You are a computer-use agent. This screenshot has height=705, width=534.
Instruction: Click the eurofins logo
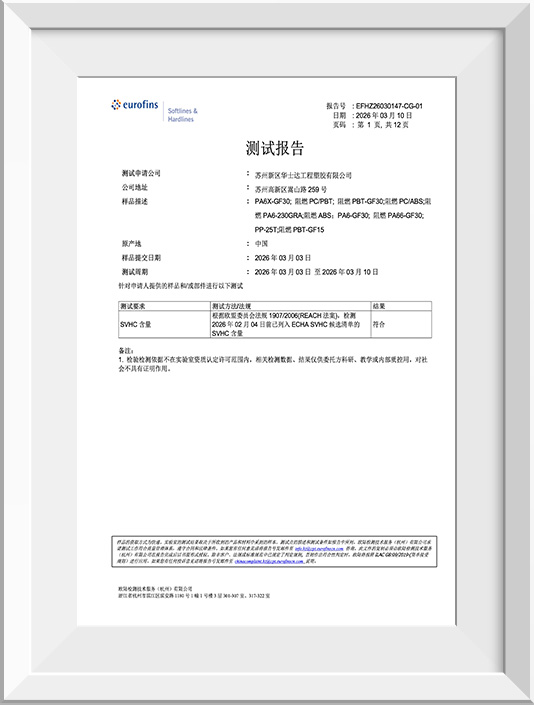[x=135, y=105]
